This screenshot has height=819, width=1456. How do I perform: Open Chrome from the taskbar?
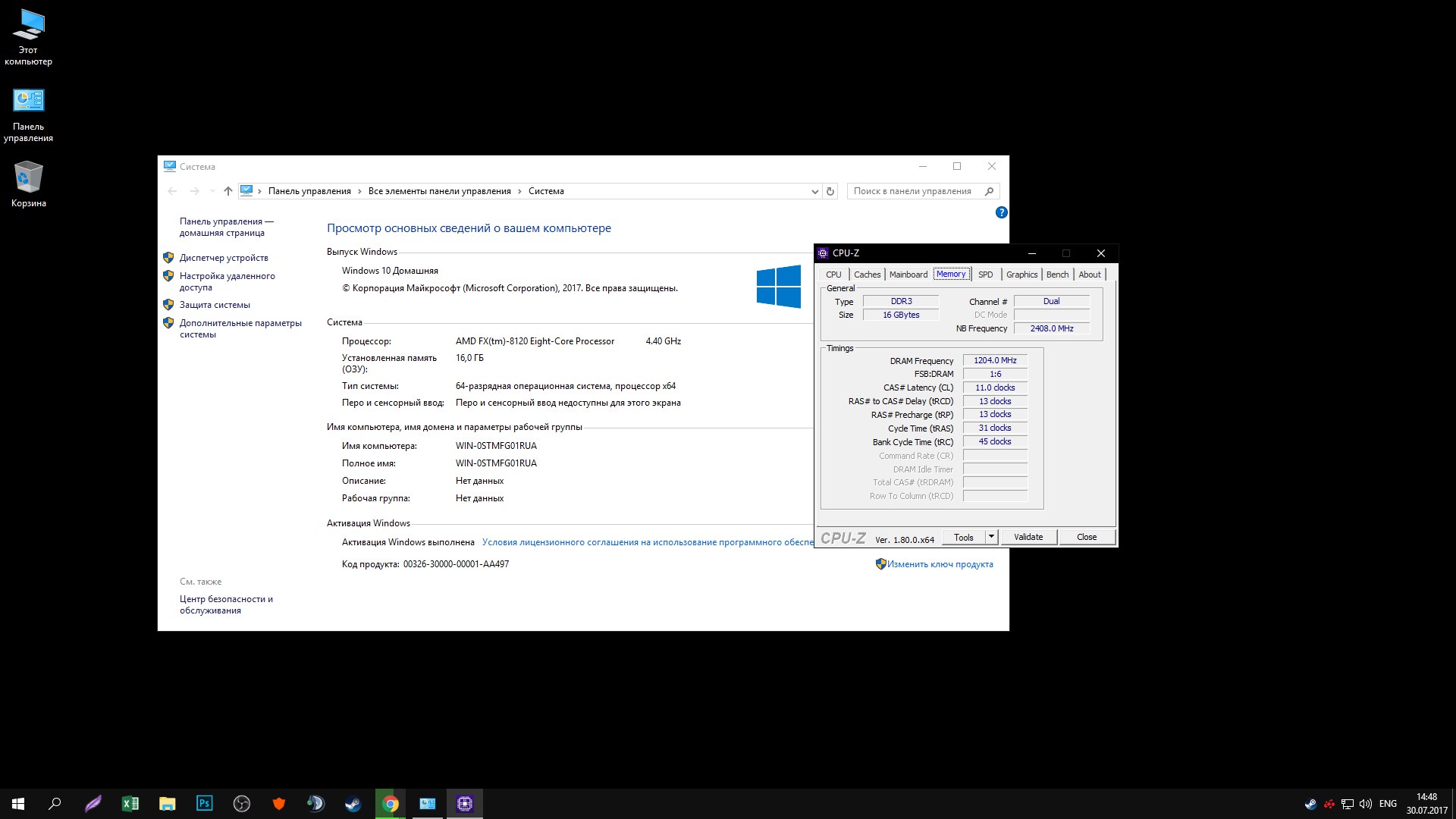pyautogui.click(x=391, y=804)
